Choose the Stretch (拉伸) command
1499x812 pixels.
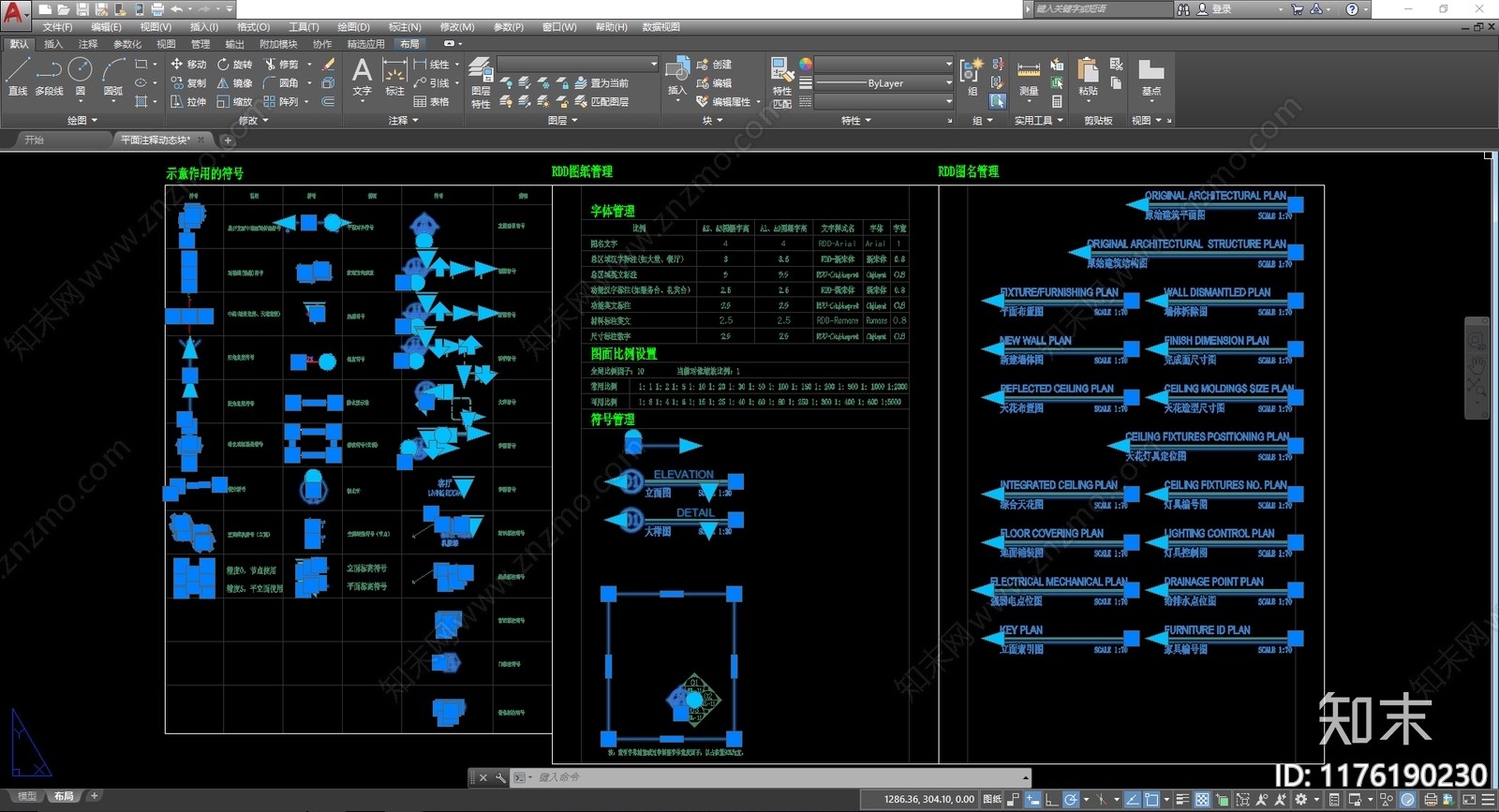(188, 102)
